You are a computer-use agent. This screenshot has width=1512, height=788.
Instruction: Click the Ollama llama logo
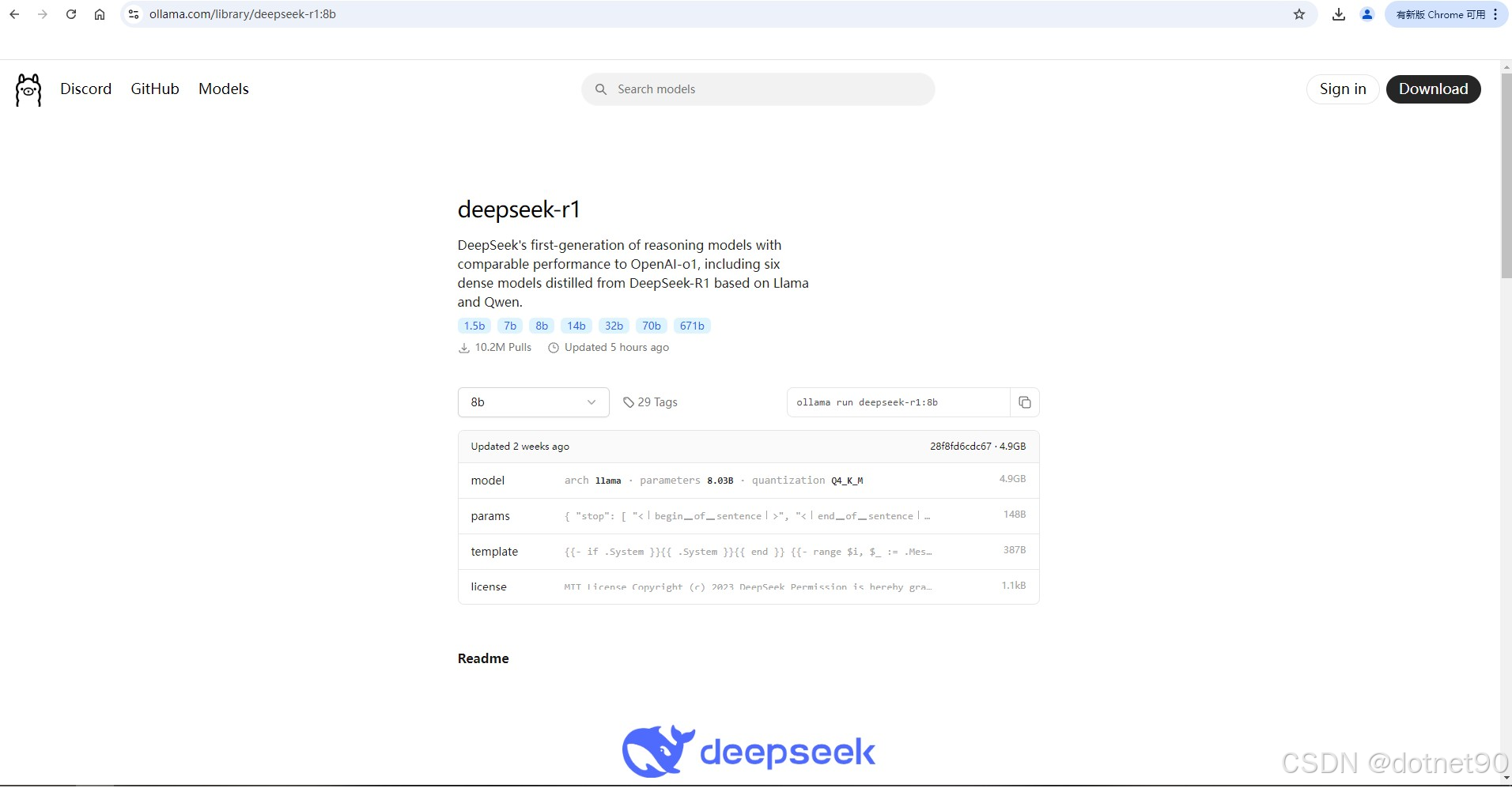click(28, 90)
